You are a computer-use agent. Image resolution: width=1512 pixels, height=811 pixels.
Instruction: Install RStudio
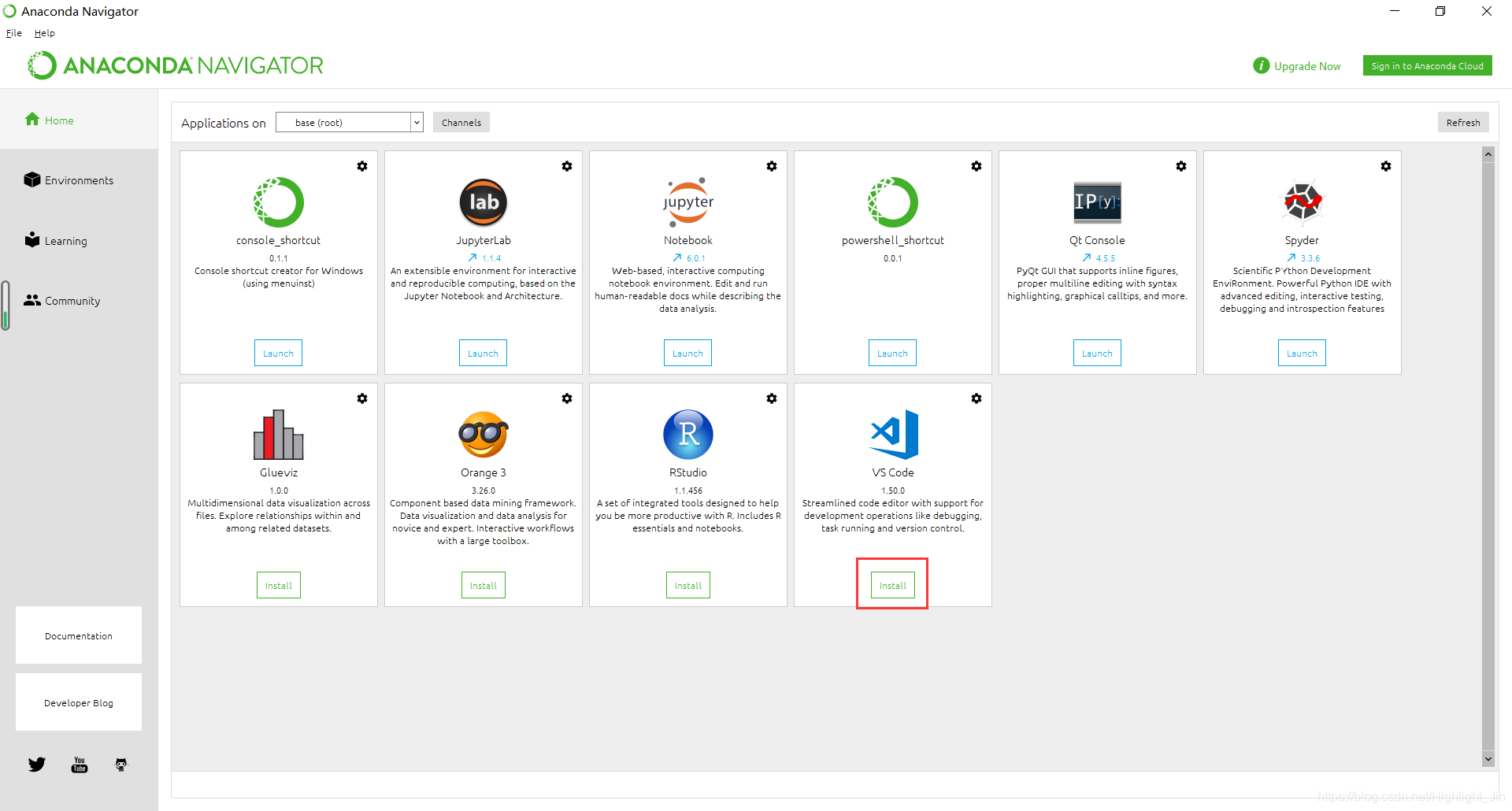click(688, 585)
